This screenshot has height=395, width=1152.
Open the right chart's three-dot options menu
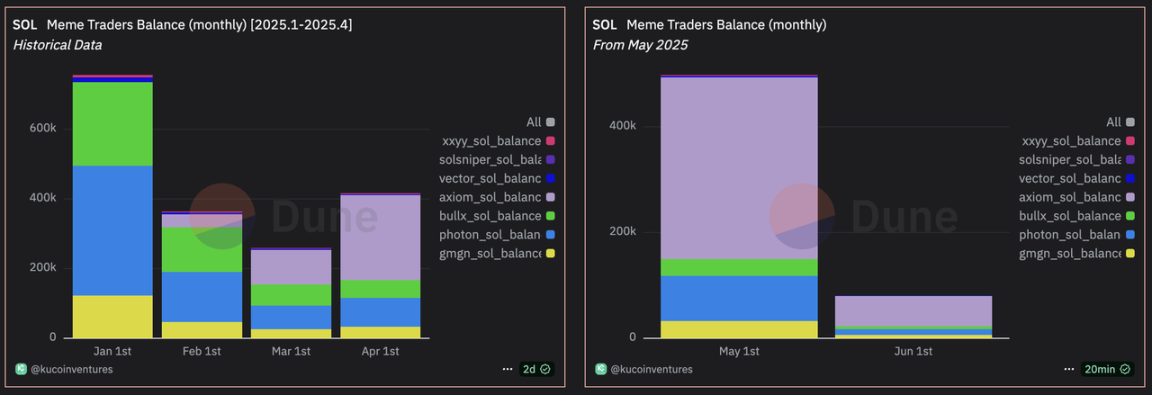point(1068,369)
